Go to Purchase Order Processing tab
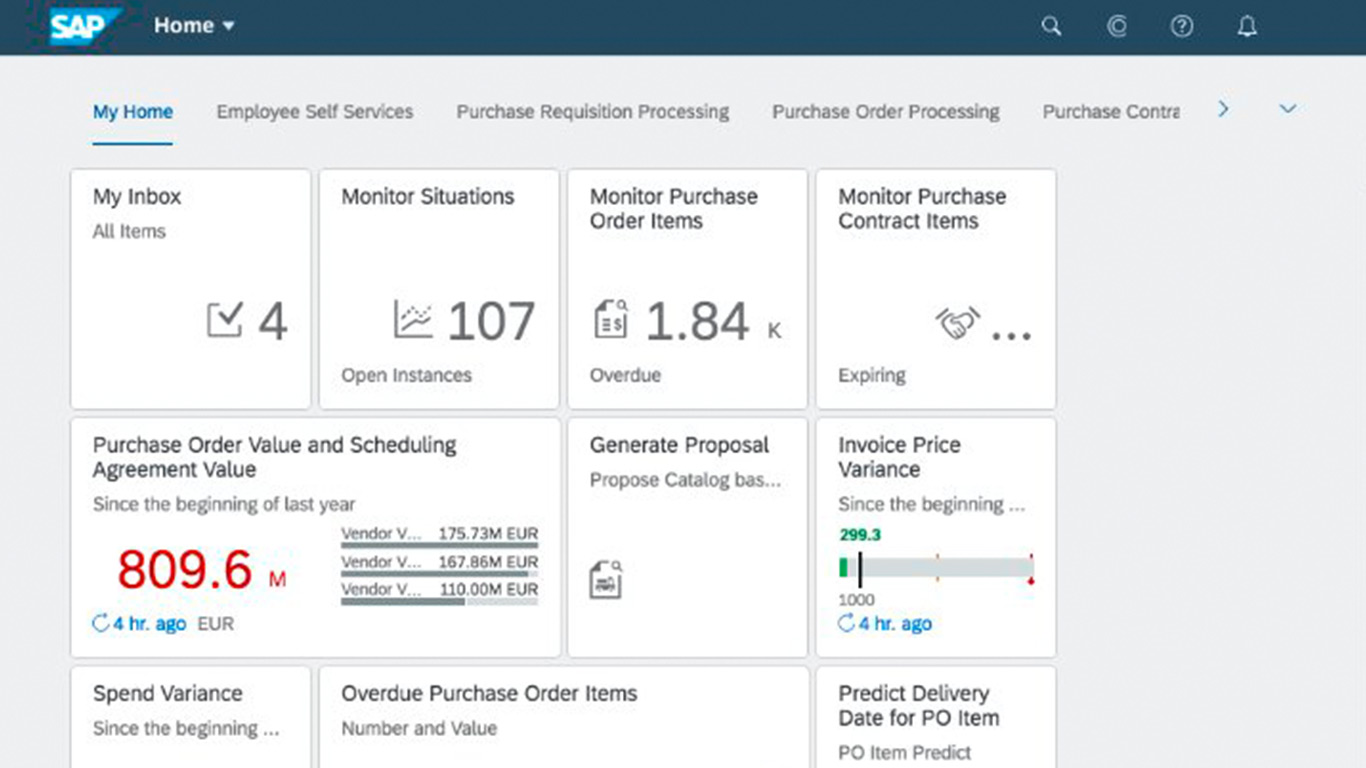Screen dimensions: 1366x768 click(886, 112)
